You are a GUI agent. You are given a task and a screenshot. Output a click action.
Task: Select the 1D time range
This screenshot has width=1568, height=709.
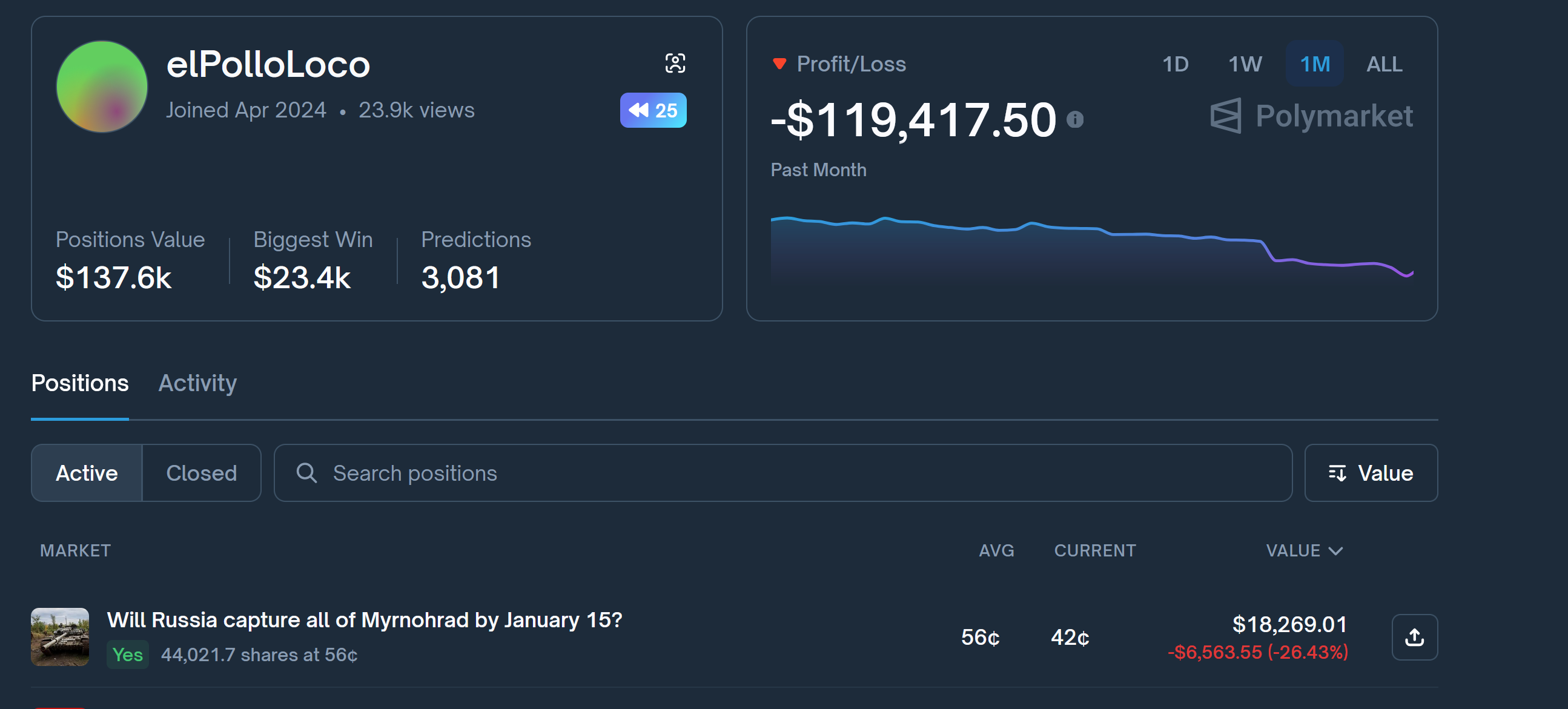click(x=1175, y=64)
